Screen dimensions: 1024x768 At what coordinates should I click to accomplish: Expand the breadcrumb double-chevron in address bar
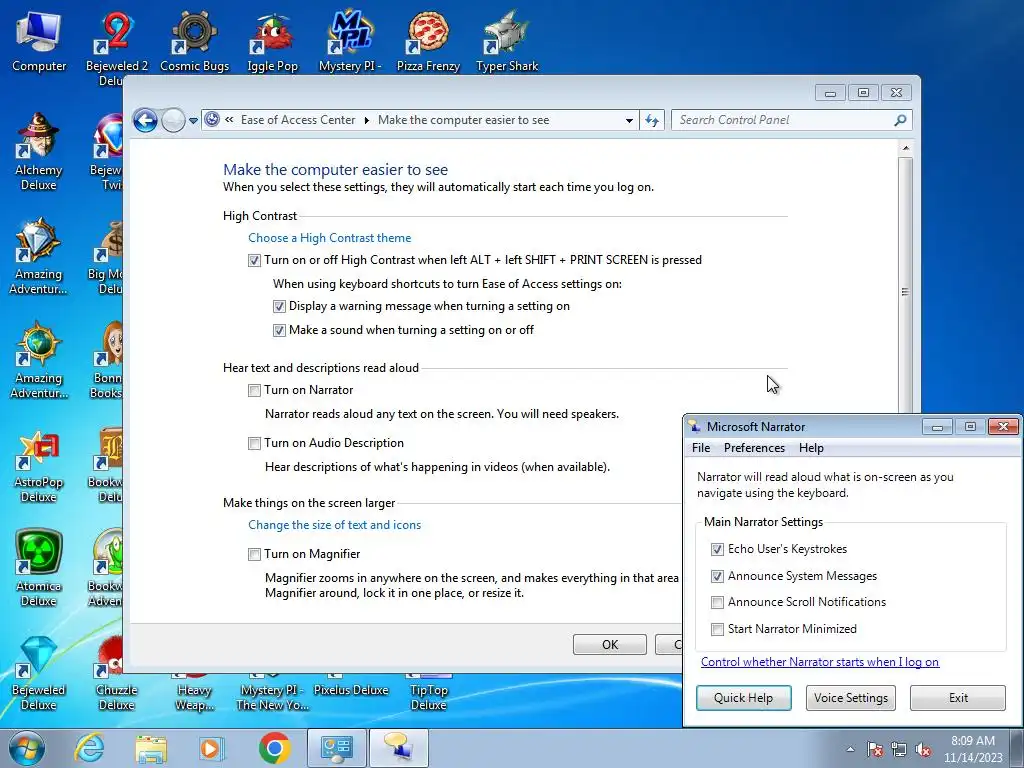tap(229, 120)
